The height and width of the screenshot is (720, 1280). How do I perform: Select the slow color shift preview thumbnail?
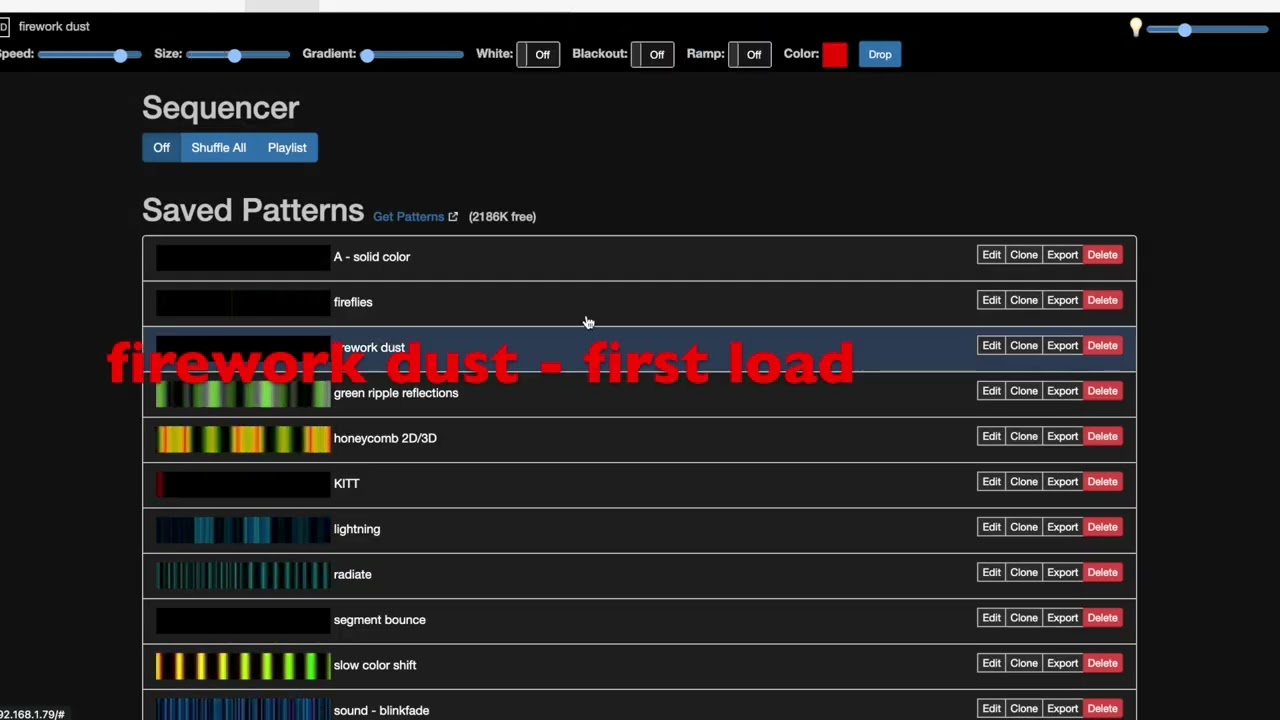click(x=243, y=665)
